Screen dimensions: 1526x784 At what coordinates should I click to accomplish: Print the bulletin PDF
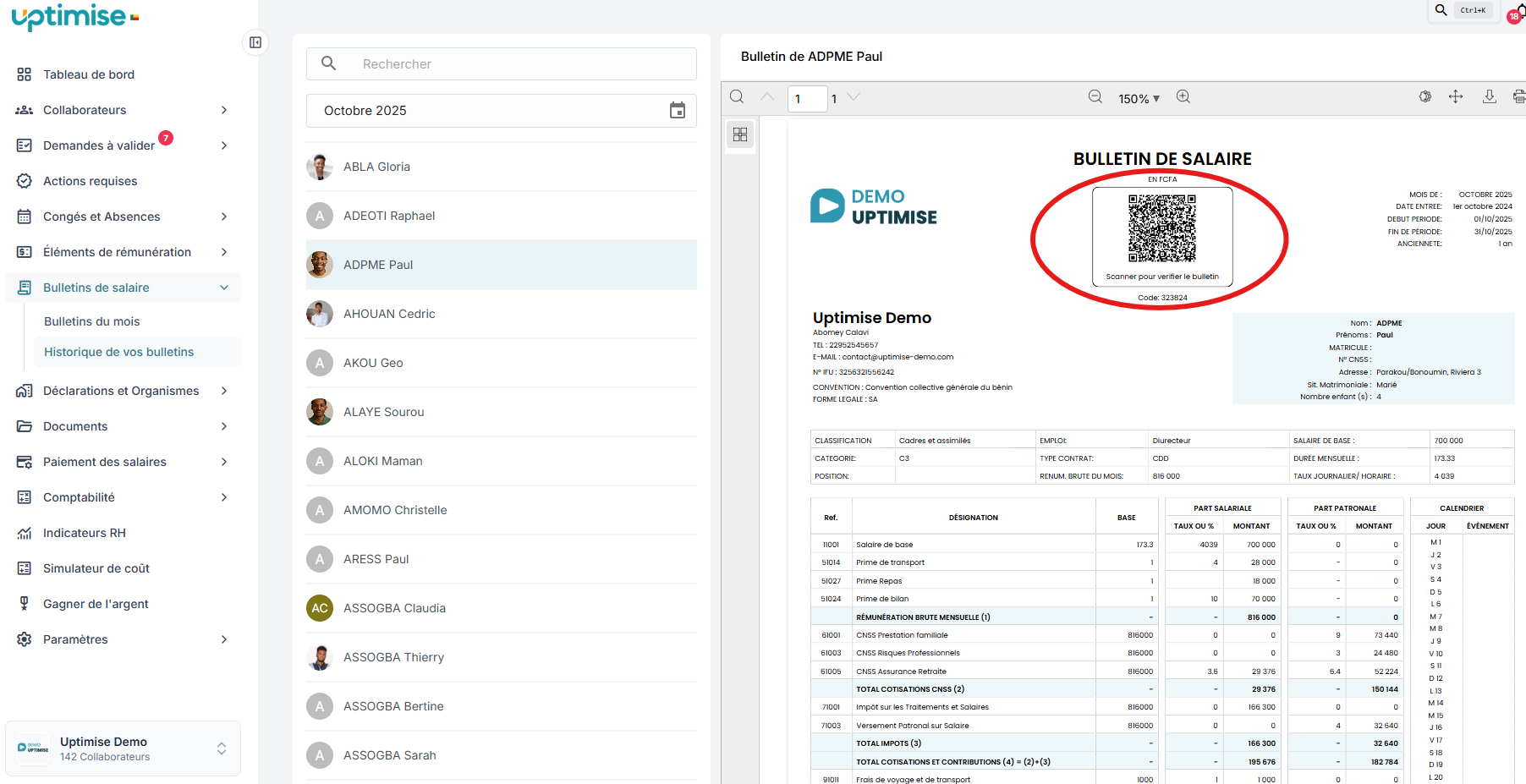point(1519,97)
